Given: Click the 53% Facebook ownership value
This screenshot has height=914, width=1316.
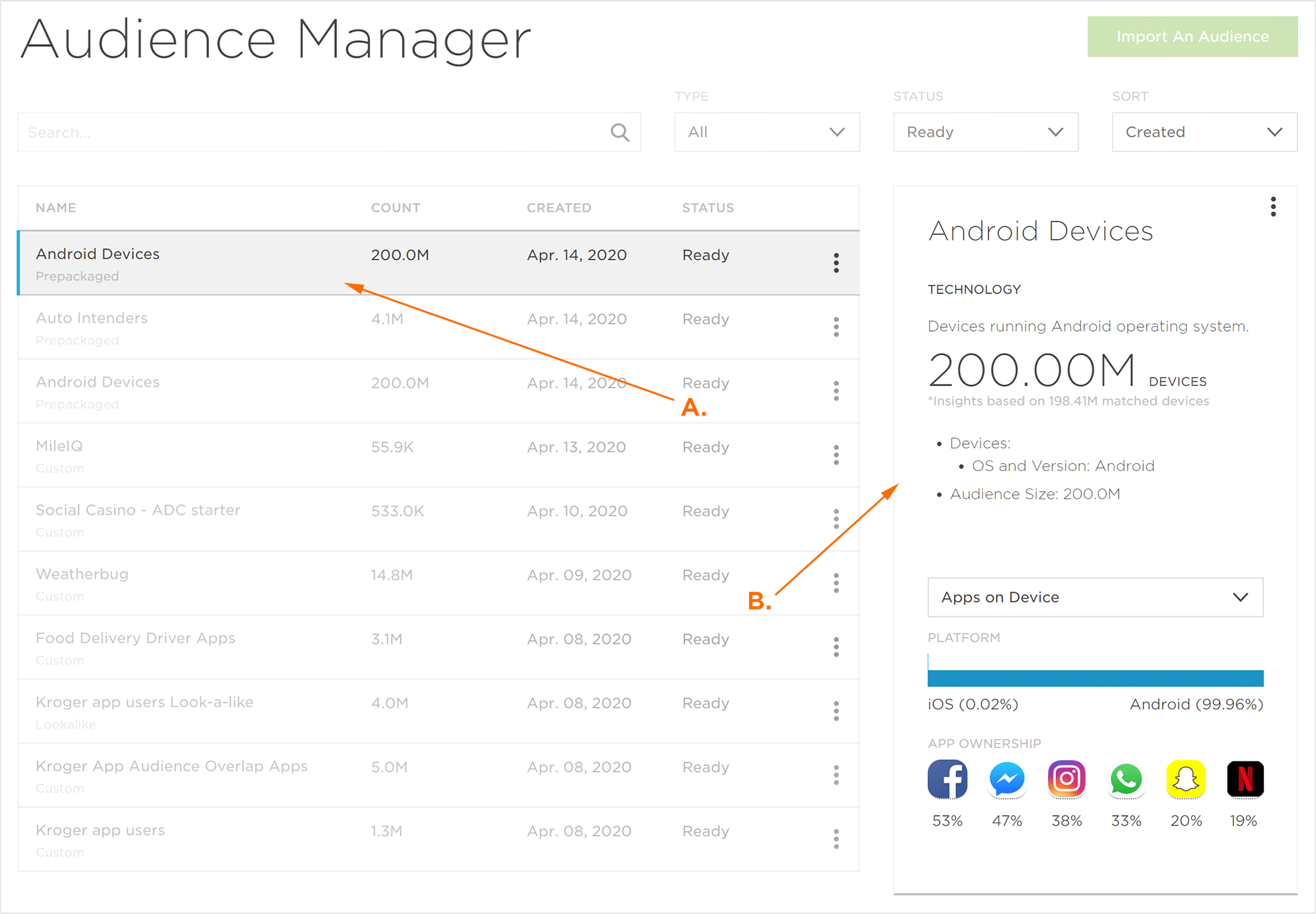Looking at the screenshot, I should click(947, 821).
